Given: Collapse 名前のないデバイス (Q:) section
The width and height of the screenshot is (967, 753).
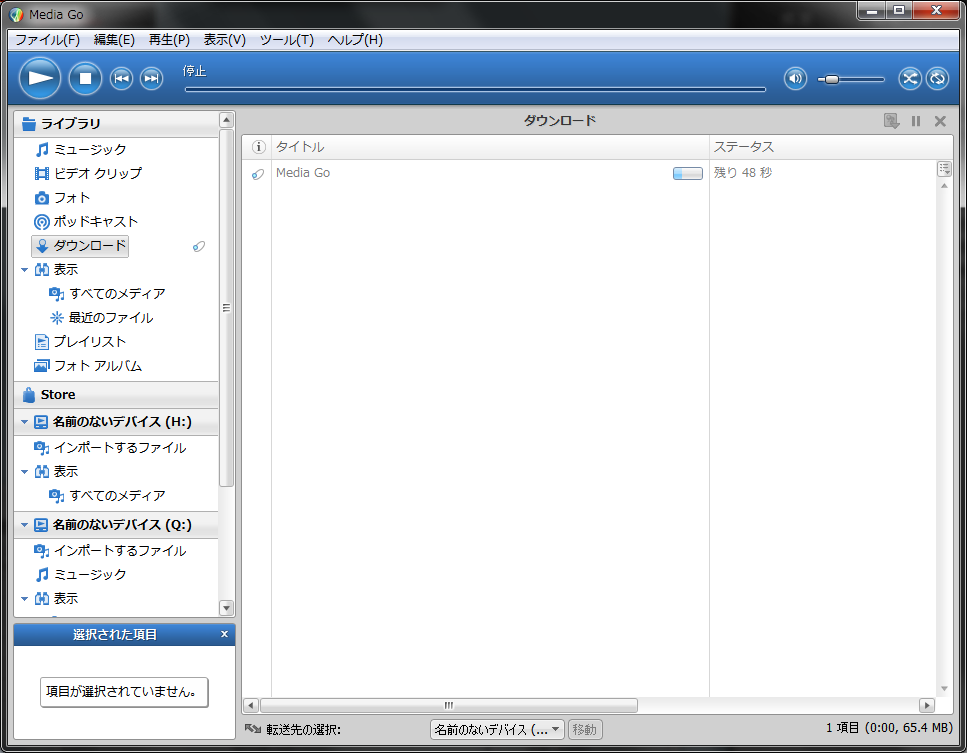Looking at the screenshot, I should (25, 525).
